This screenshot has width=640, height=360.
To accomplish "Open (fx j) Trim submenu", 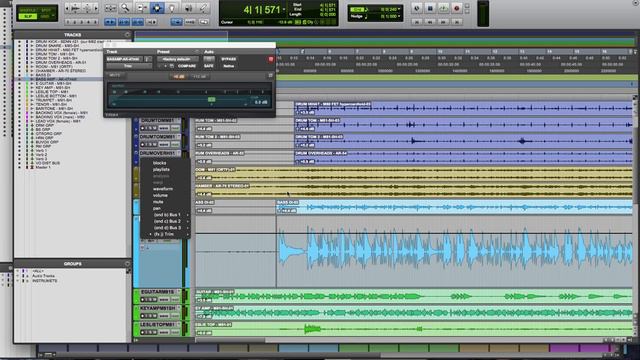I will (164, 234).
